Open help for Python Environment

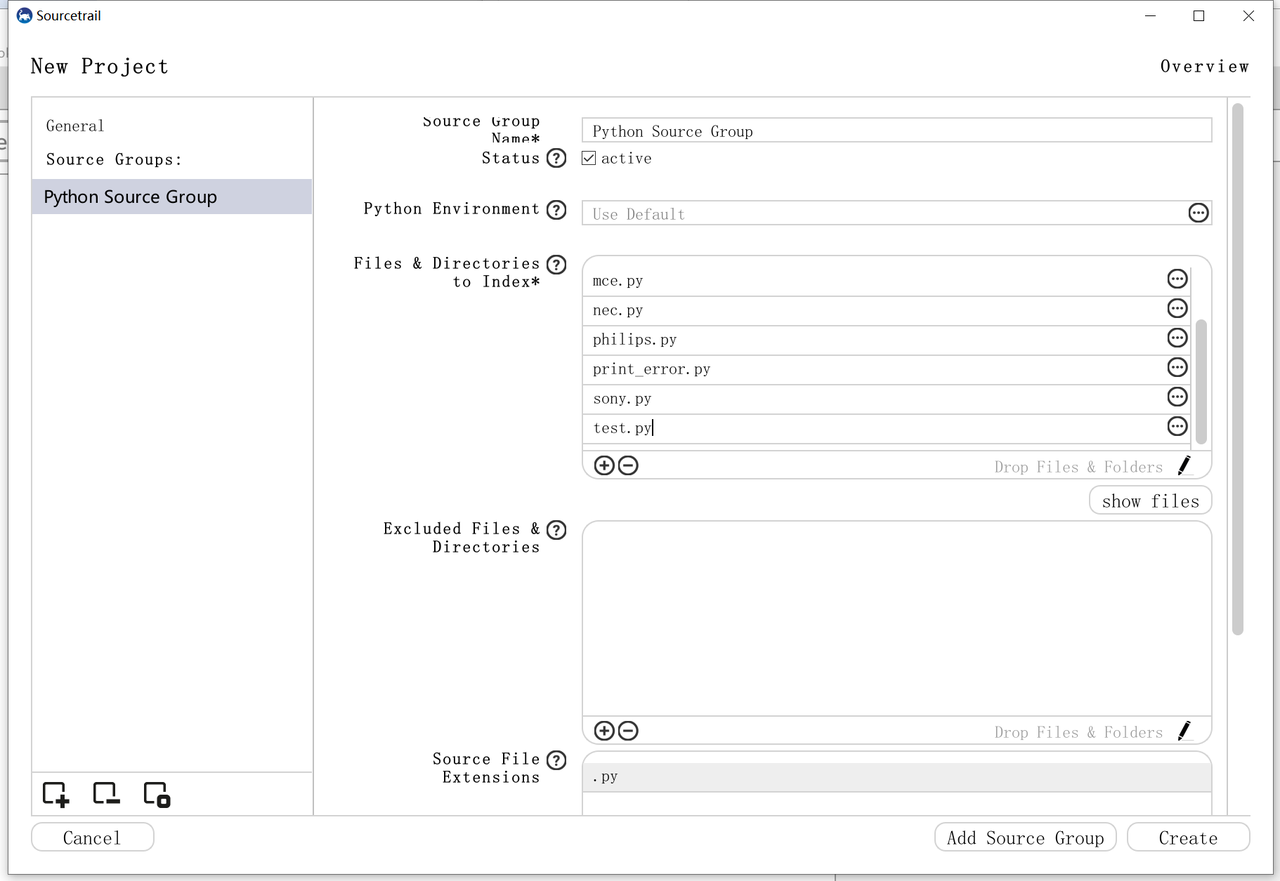coord(557,209)
